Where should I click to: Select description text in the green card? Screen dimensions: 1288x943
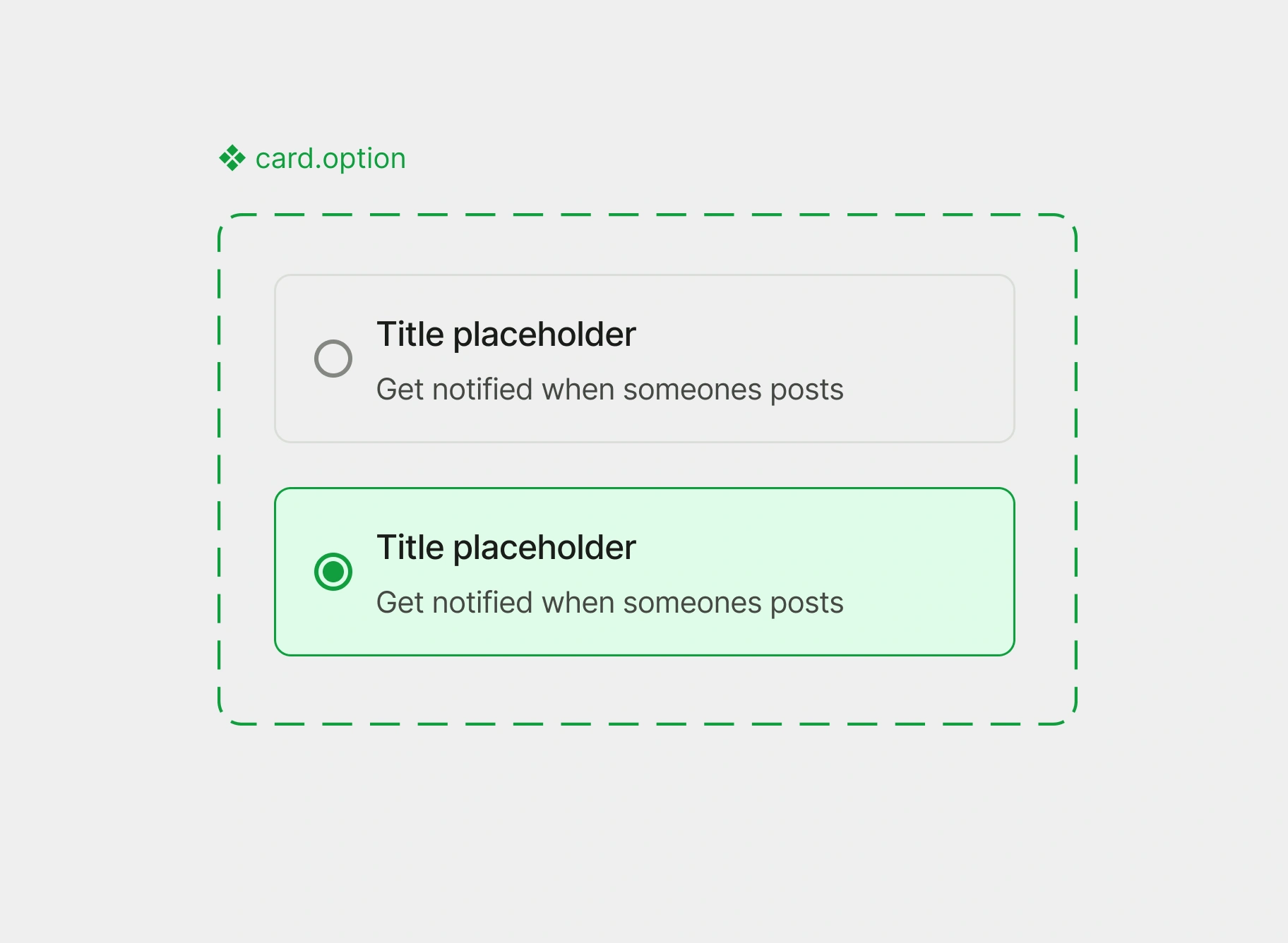coord(610,603)
